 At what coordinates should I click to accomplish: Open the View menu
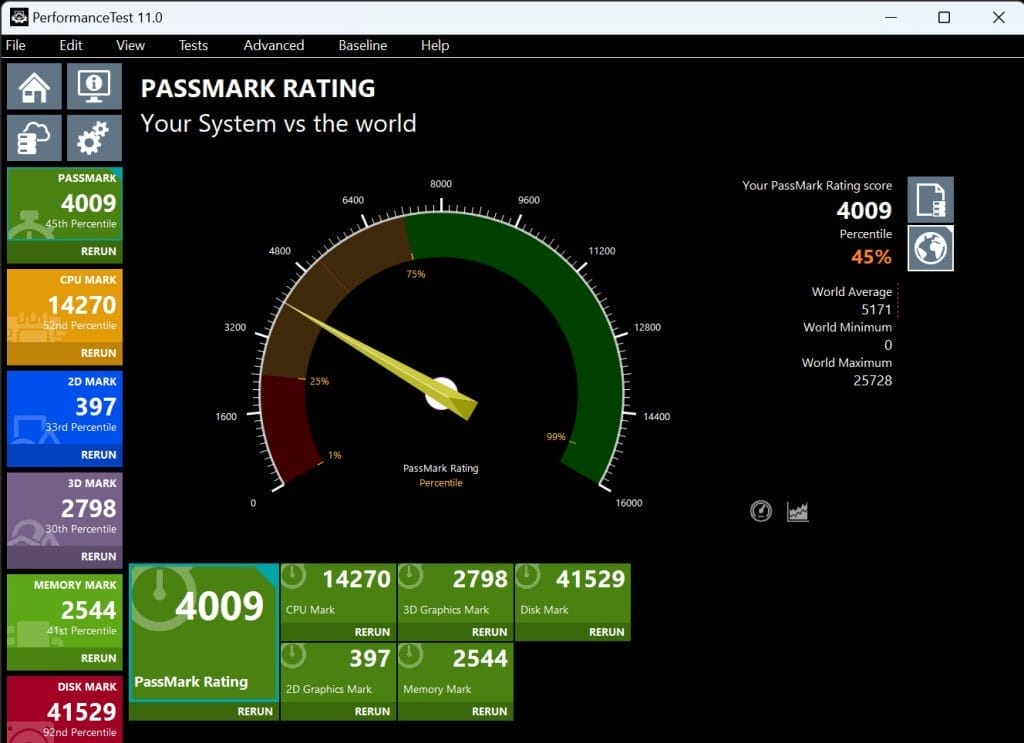131,45
